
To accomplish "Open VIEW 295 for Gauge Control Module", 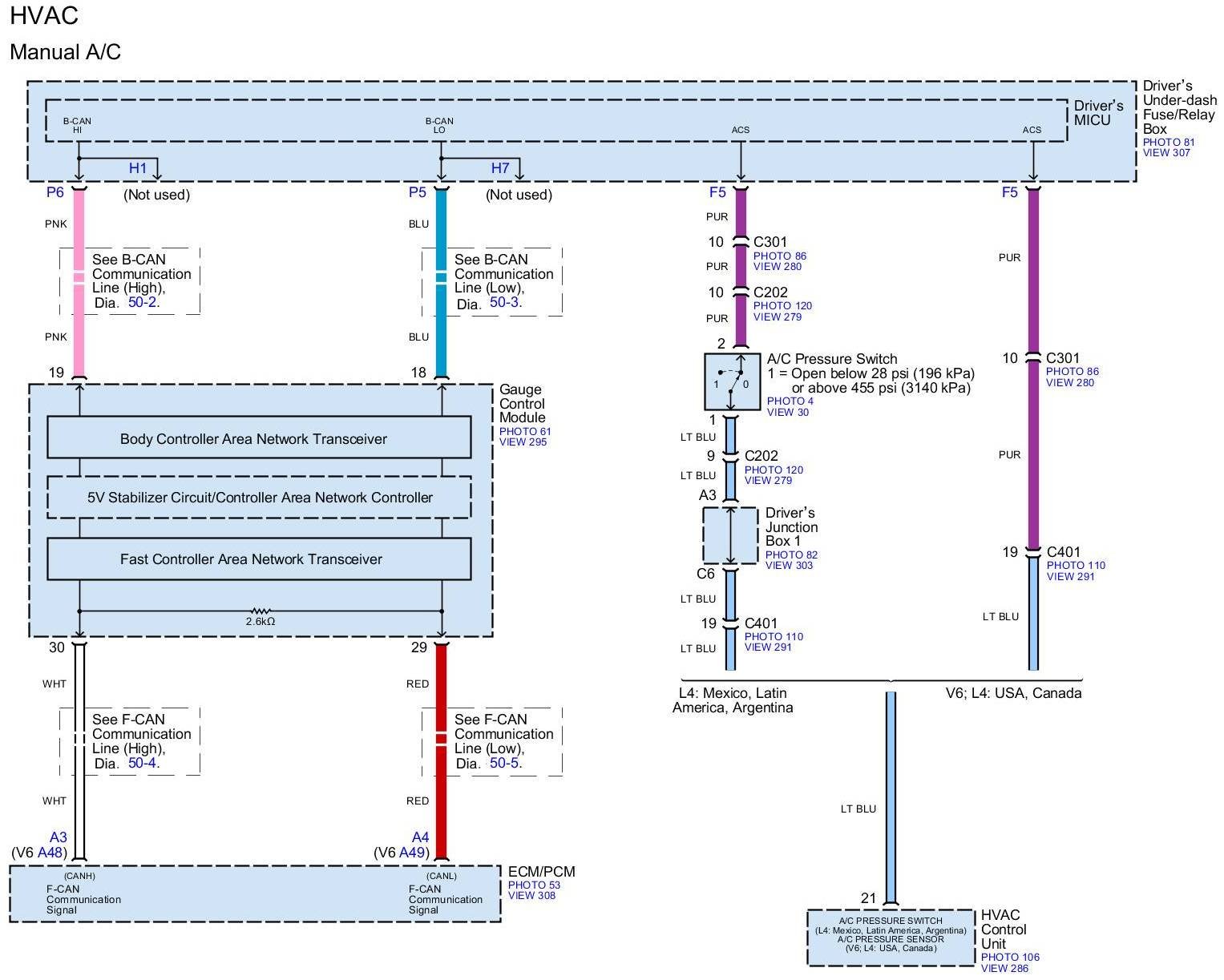I will [x=523, y=442].
